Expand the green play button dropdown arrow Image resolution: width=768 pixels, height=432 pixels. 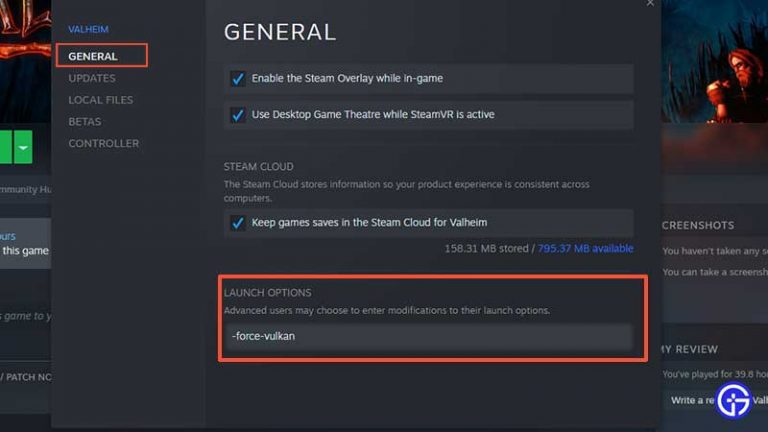coord(22,147)
